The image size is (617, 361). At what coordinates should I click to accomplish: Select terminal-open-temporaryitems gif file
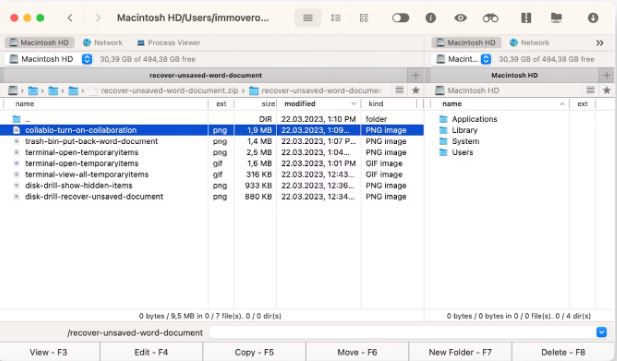(x=212, y=163)
